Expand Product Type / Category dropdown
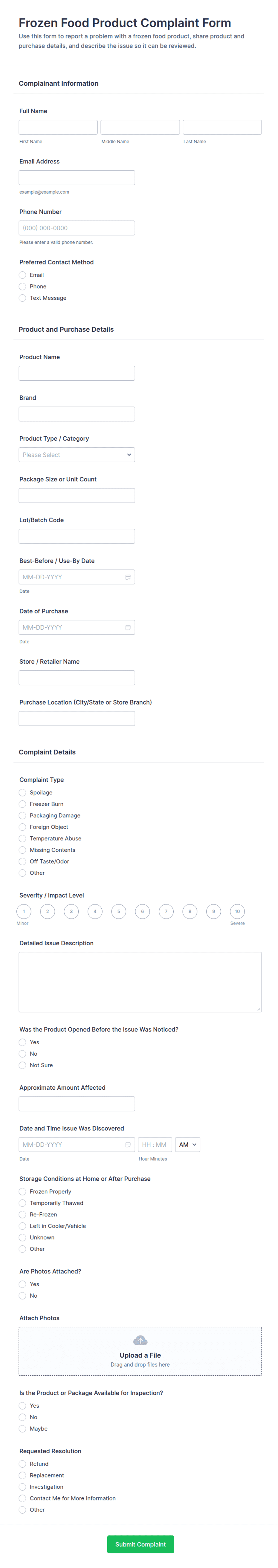 (x=77, y=455)
